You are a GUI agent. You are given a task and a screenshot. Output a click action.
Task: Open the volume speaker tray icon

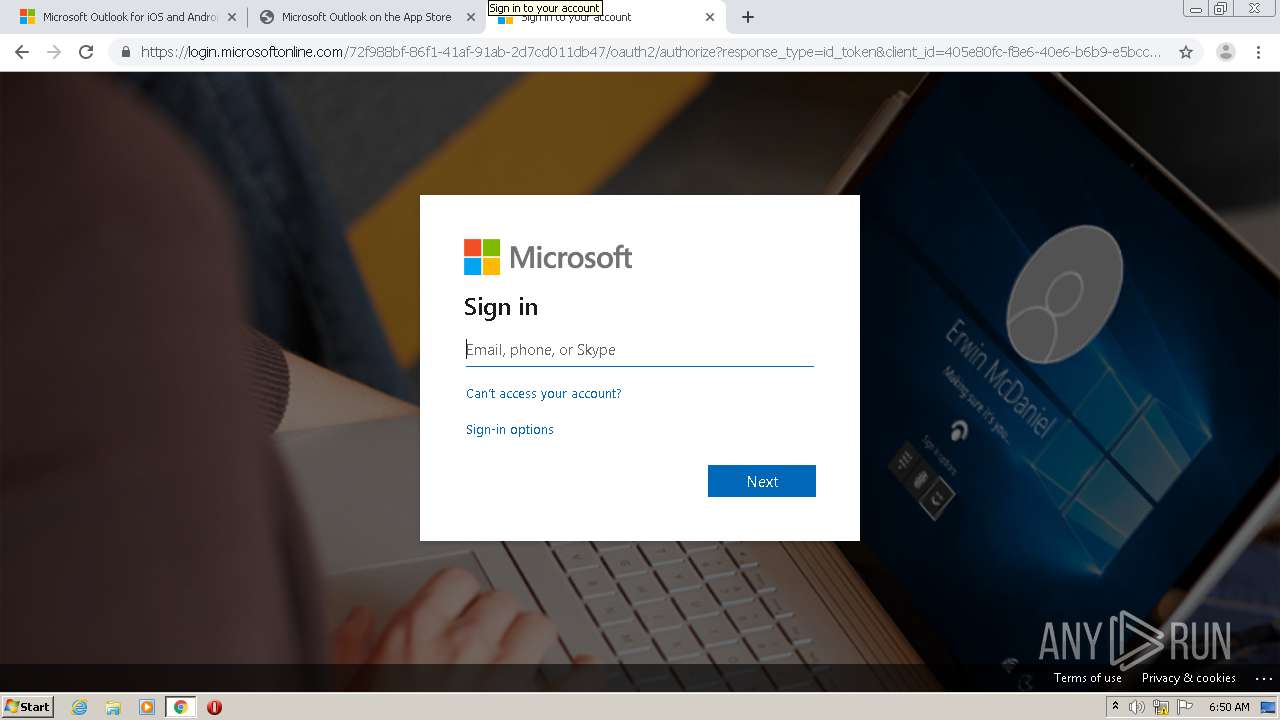(x=1137, y=707)
